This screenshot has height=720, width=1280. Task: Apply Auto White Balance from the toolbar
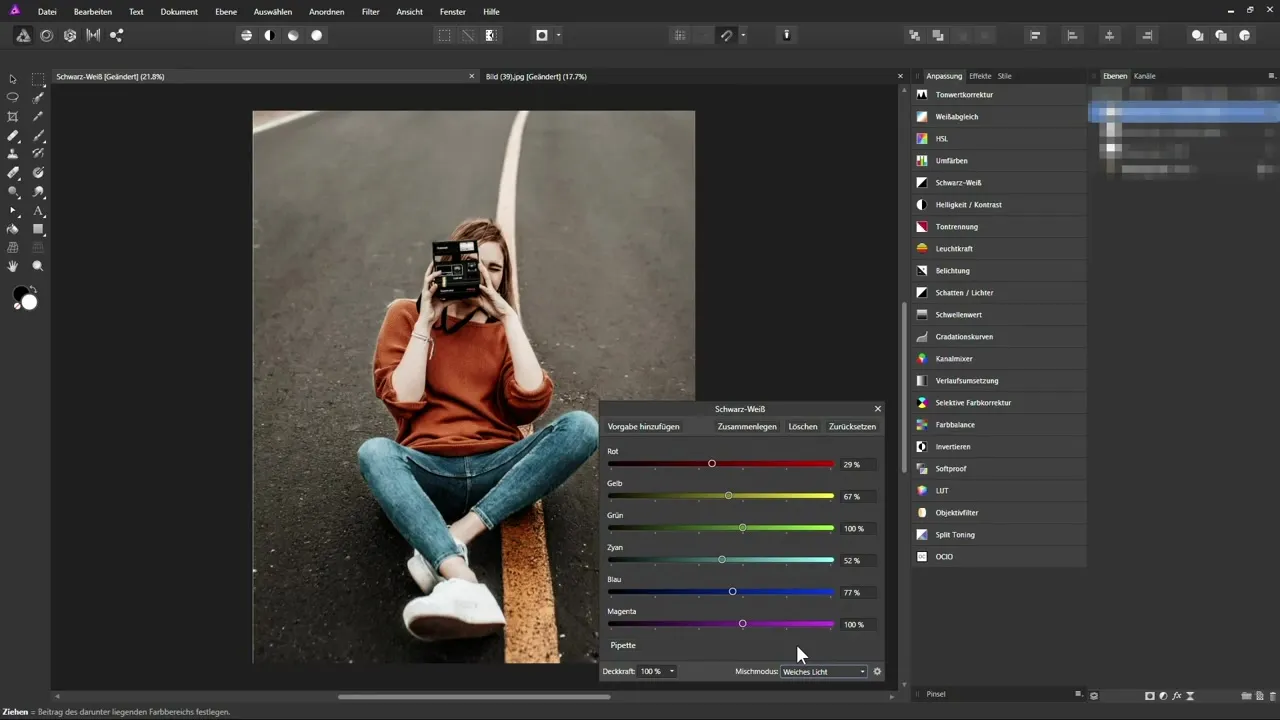click(x=317, y=35)
